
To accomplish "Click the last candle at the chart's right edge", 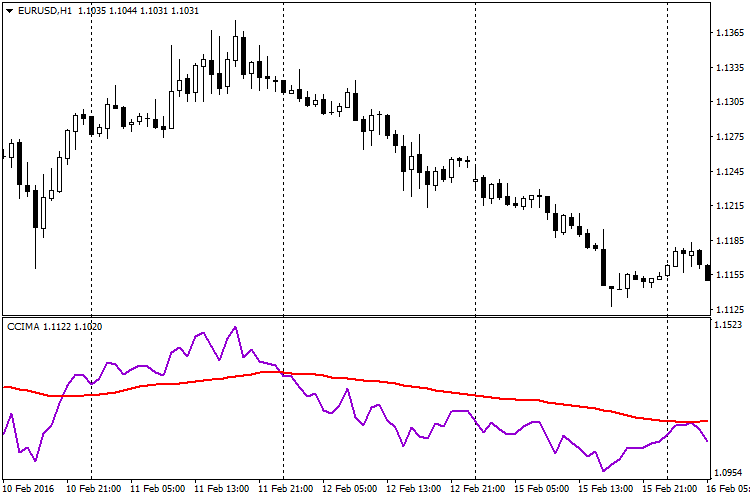I will pos(708,273).
